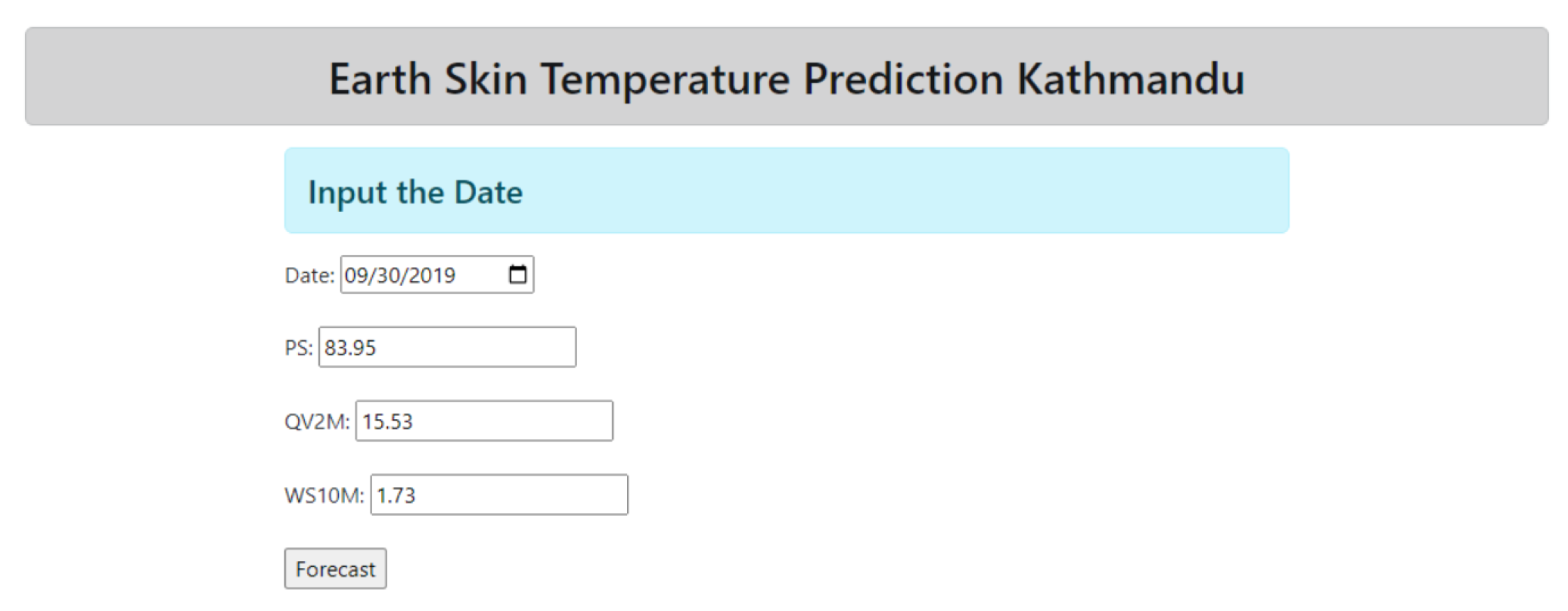Click the word "Earth" in the title
Screen dimensions: 1568x611
380,79
